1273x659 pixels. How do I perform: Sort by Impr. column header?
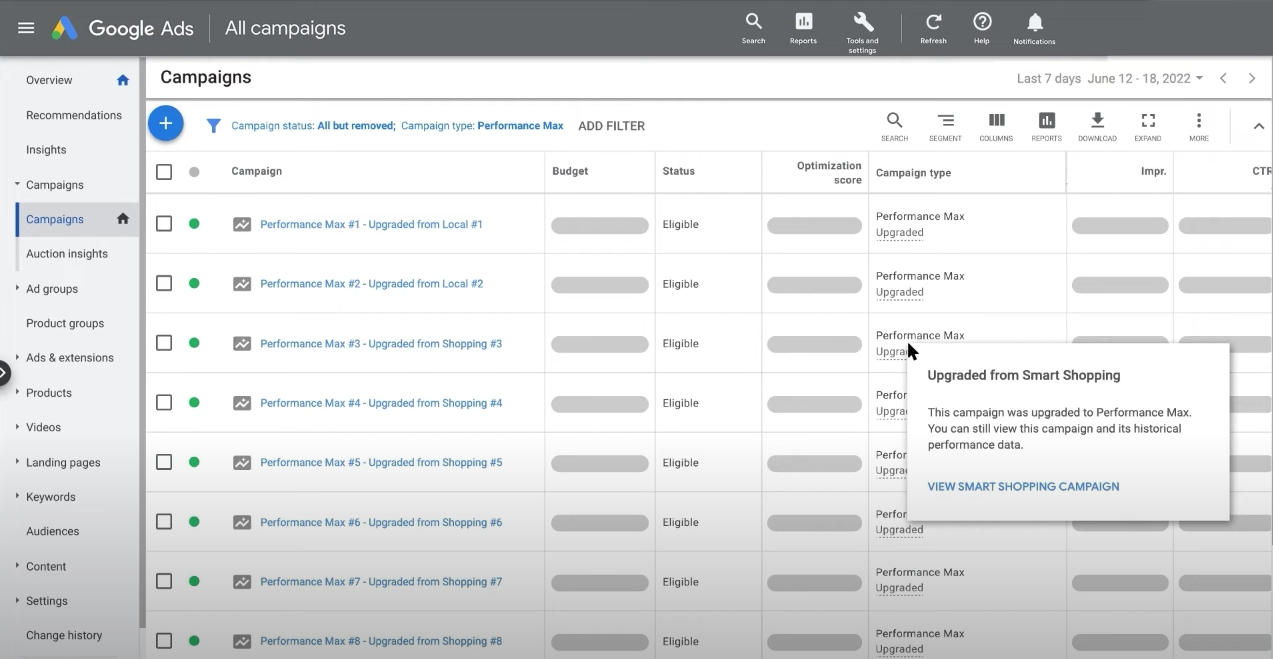pos(1153,171)
